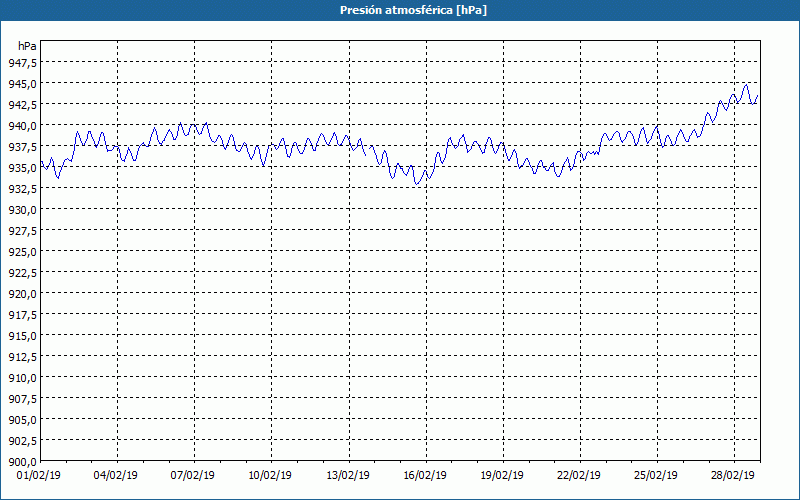Click the gap in curve after 13/02/19
The image size is (800, 500).
pos(368,151)
